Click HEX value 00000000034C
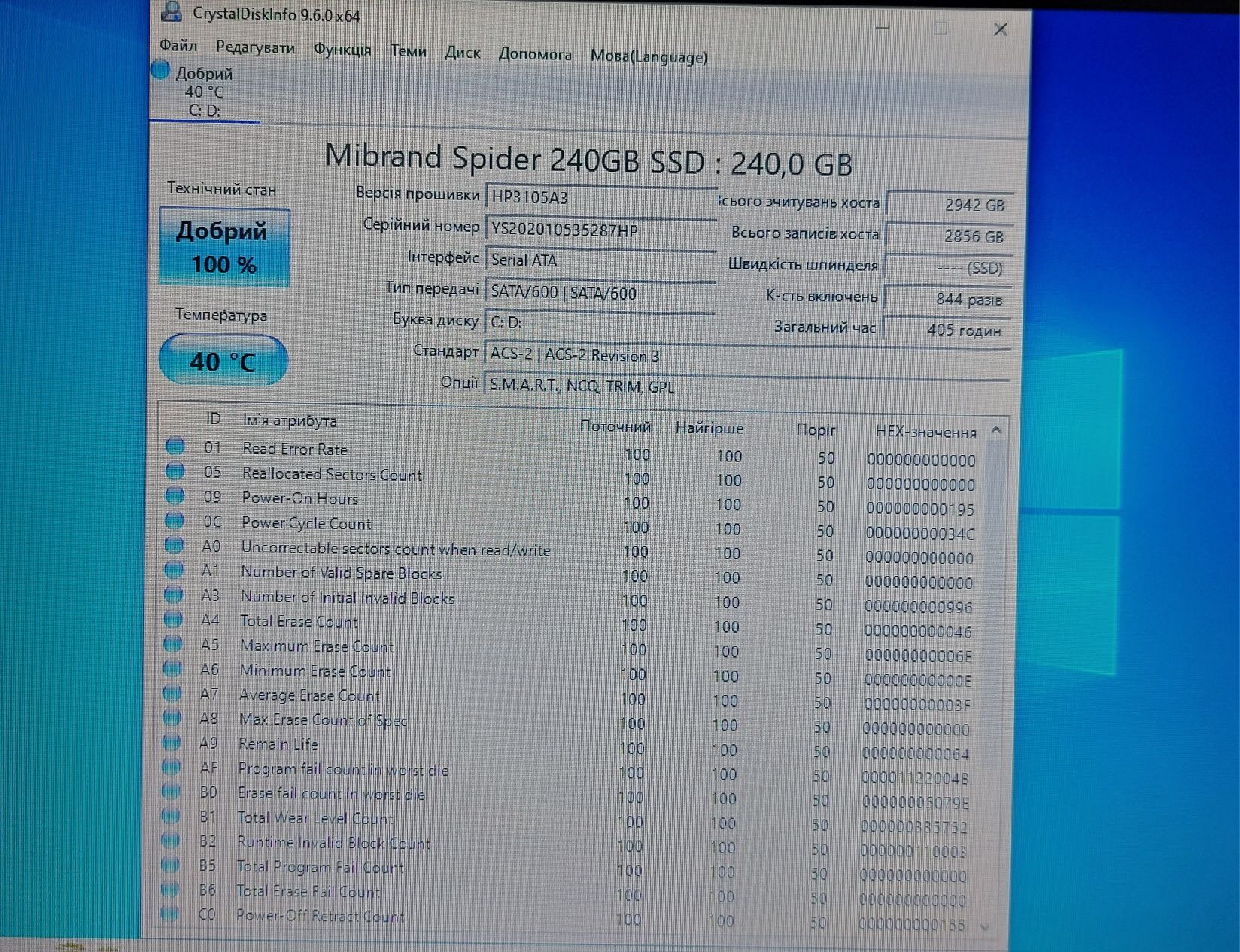This screenshot has height=952, width=1240. pyautogui.click(x=920, y=534)
